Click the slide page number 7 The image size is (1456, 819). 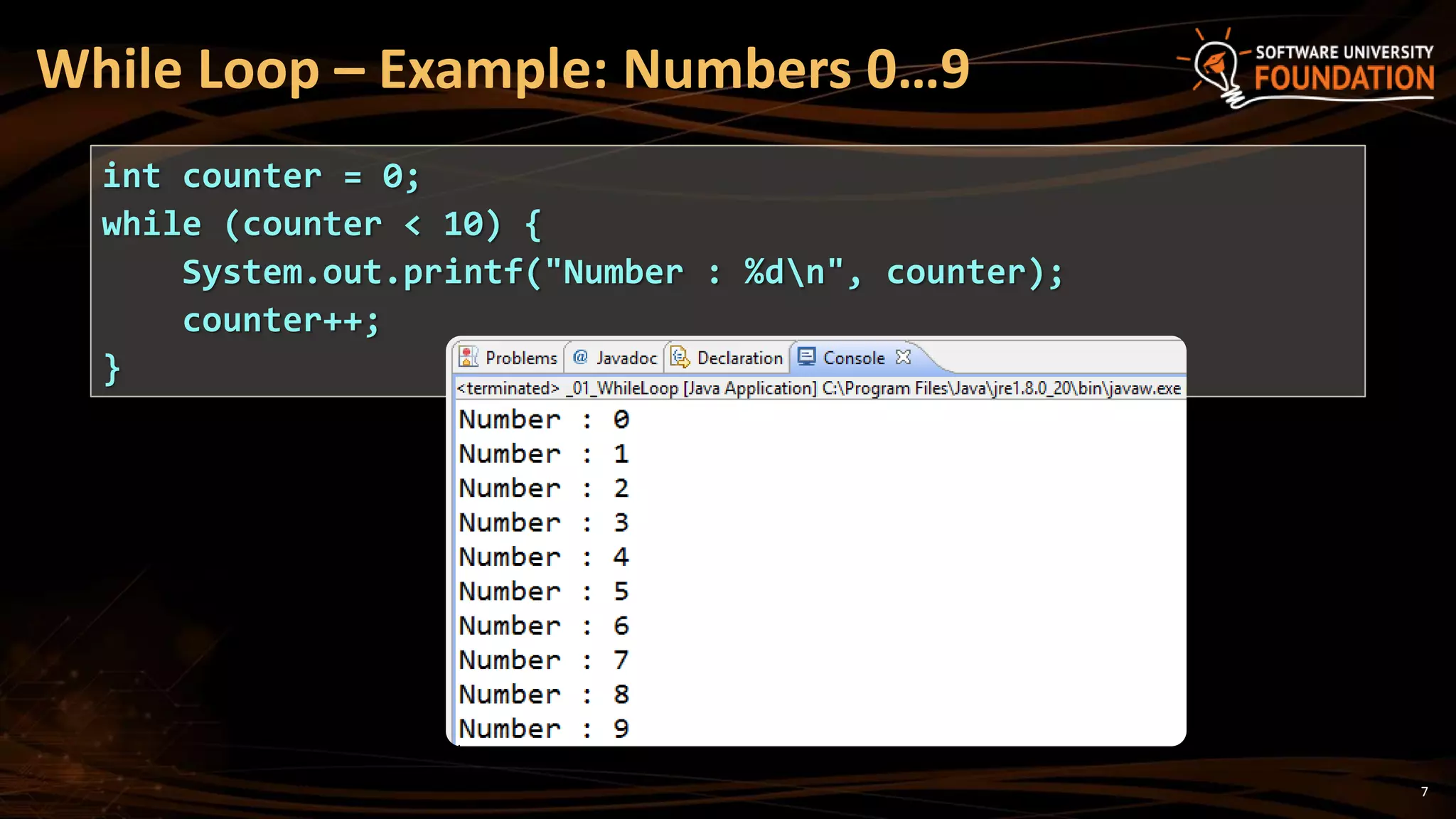point(1424,792)
